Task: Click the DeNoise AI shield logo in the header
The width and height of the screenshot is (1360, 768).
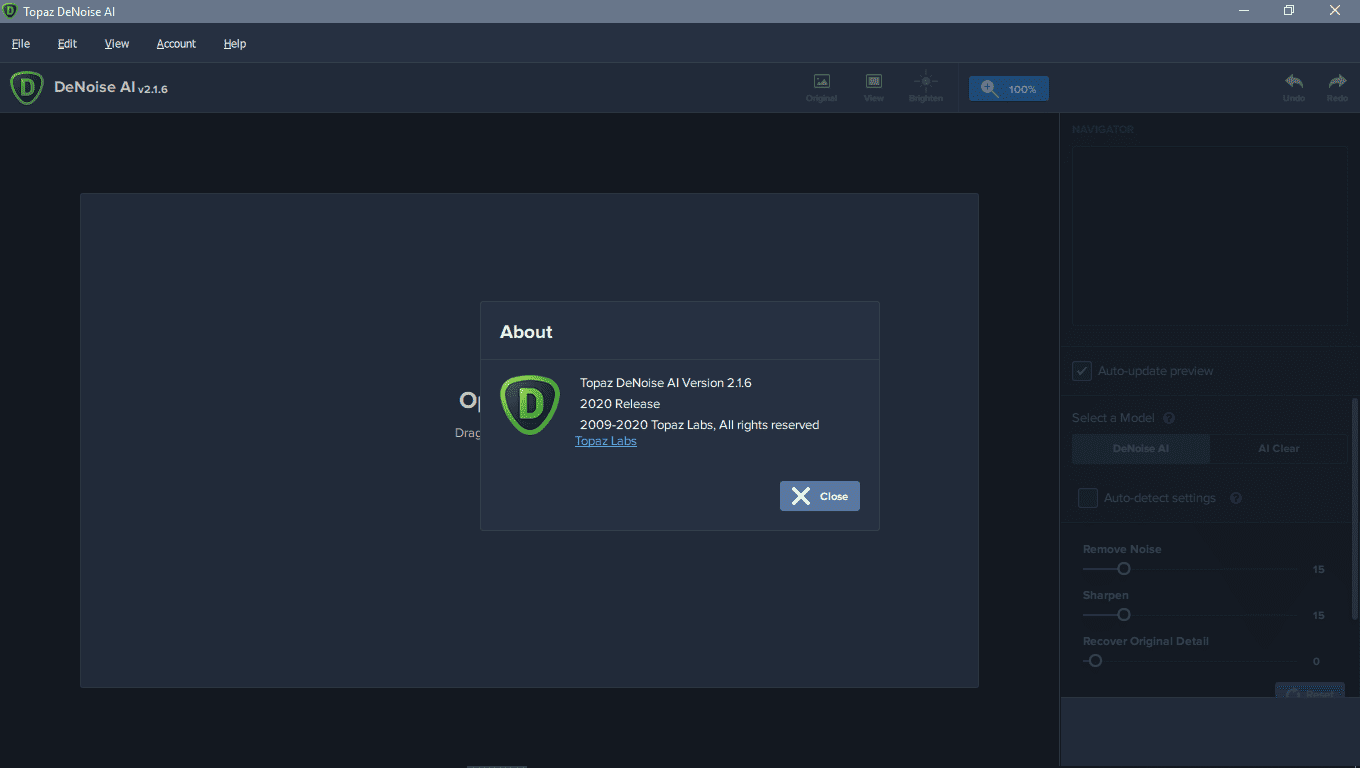Action: [x=26, y=88]
